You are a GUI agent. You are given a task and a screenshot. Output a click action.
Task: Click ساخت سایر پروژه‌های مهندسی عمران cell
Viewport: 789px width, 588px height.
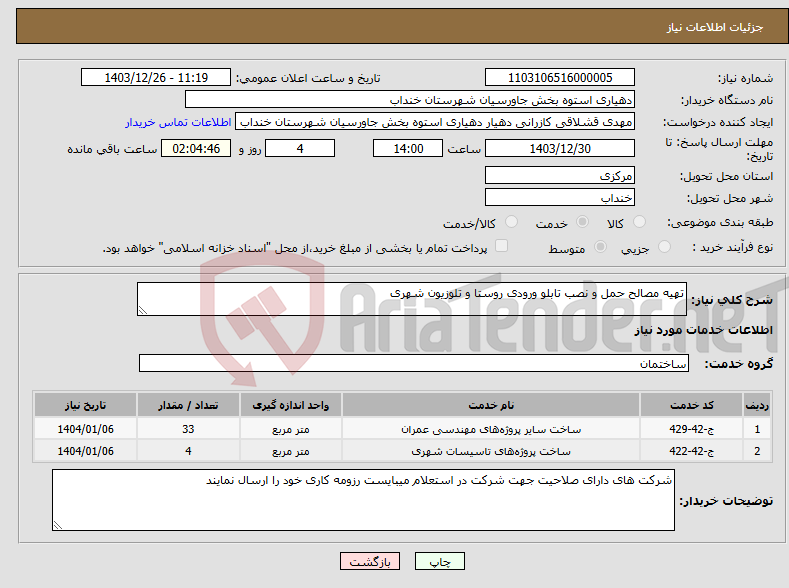coord(491,429)
